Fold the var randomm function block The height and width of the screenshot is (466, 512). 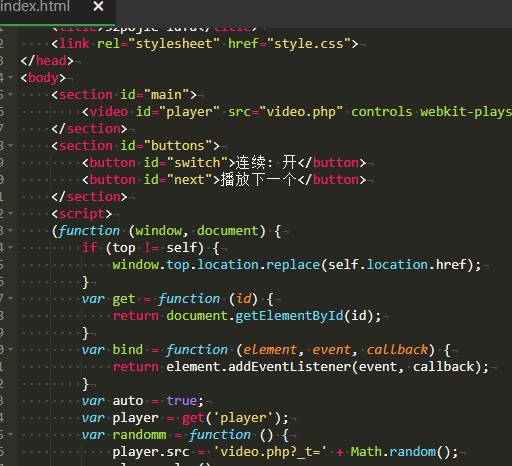(x=11, y=434)
